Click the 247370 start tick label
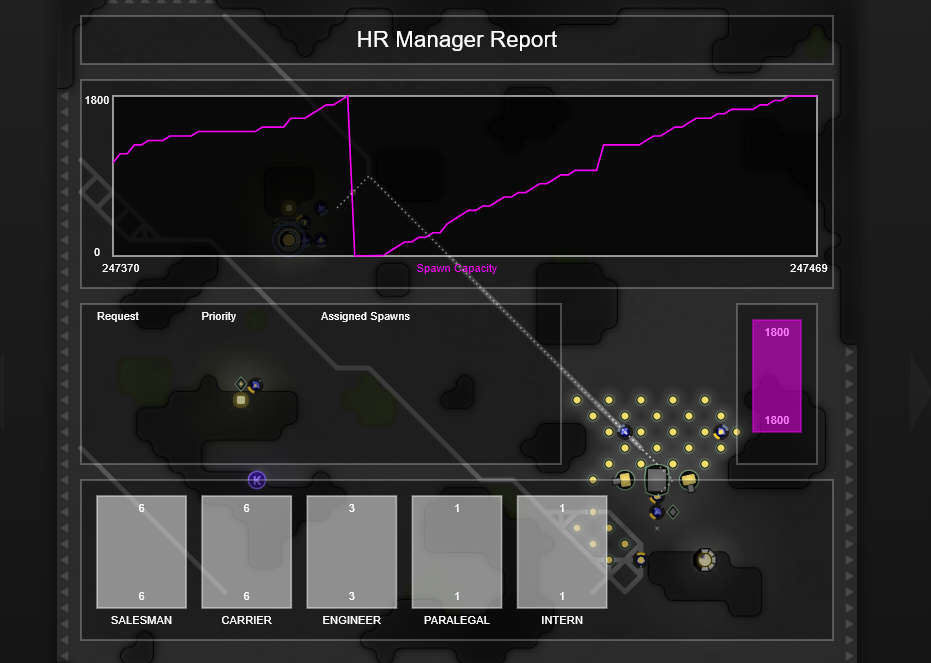This screenshot has height=663, width=931. [121, 268]
